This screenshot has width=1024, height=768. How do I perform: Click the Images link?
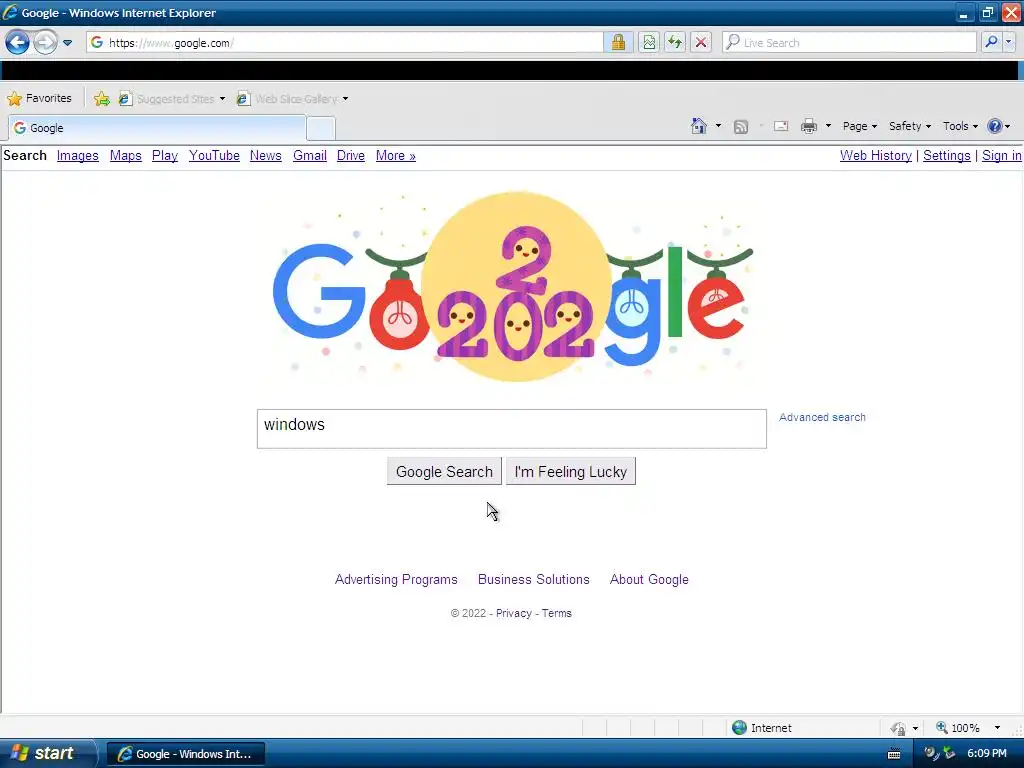(x=78, y=155)
